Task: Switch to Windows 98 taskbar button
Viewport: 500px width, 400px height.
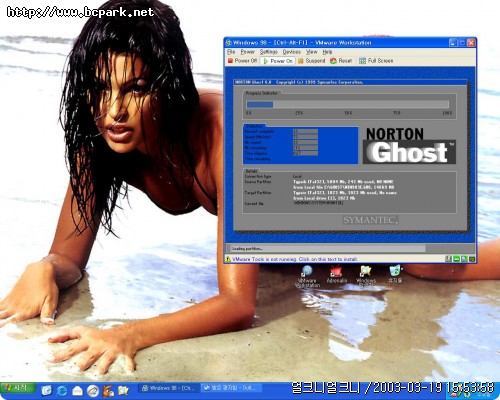Action: pyautogui.click(x=169, y=388)
